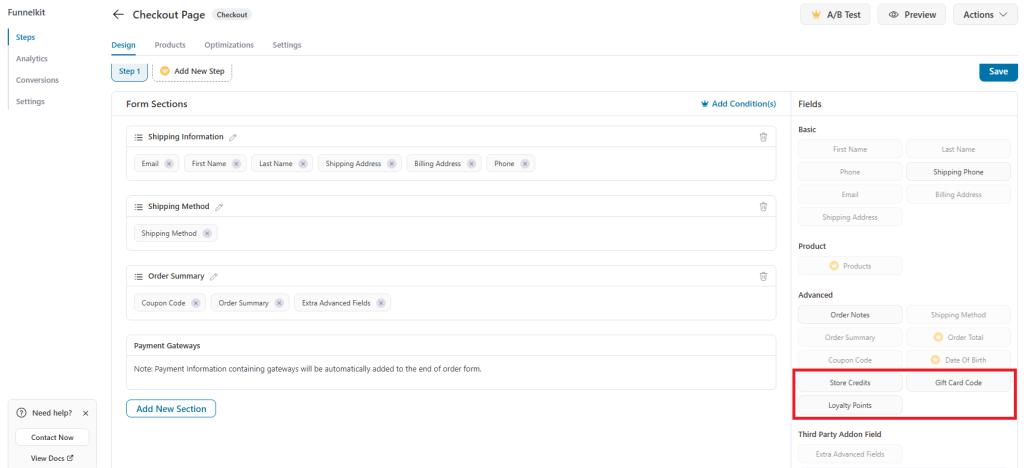Save the checkout form

click(998, 72)
